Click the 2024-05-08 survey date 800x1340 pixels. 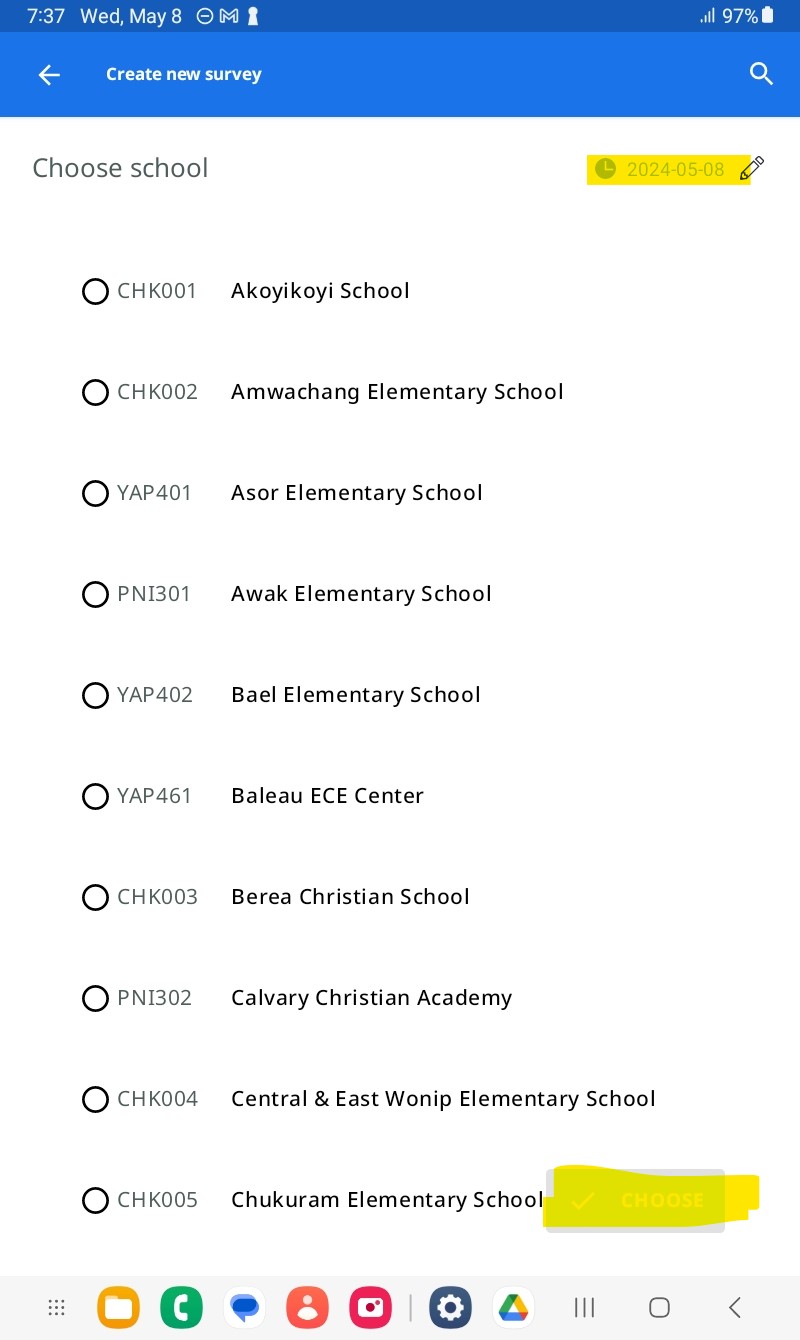674,169
